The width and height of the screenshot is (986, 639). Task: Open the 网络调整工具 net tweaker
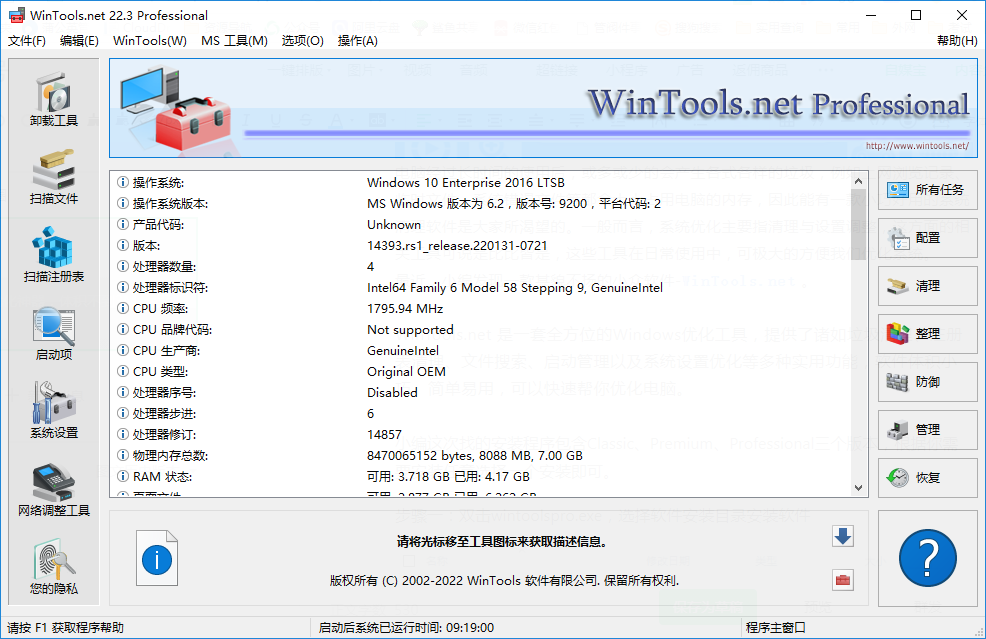coord(54,489)
